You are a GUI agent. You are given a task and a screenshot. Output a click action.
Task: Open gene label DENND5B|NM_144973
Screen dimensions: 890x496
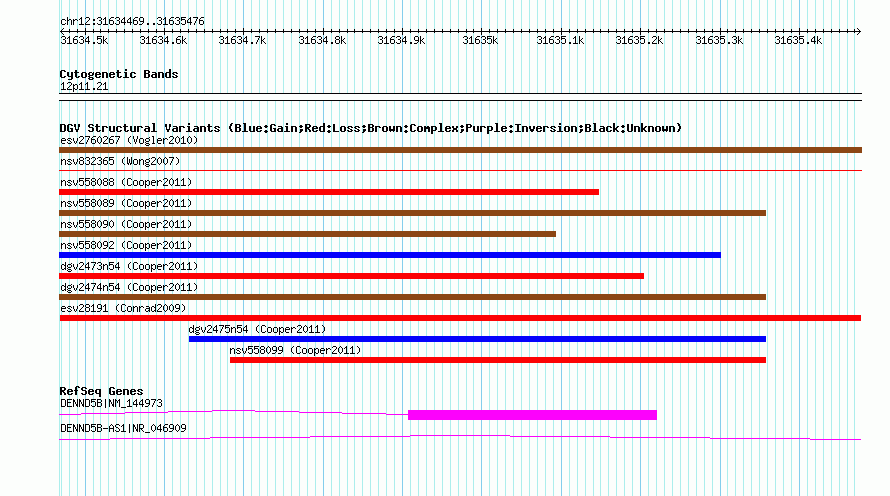click(x=111, y=403)
